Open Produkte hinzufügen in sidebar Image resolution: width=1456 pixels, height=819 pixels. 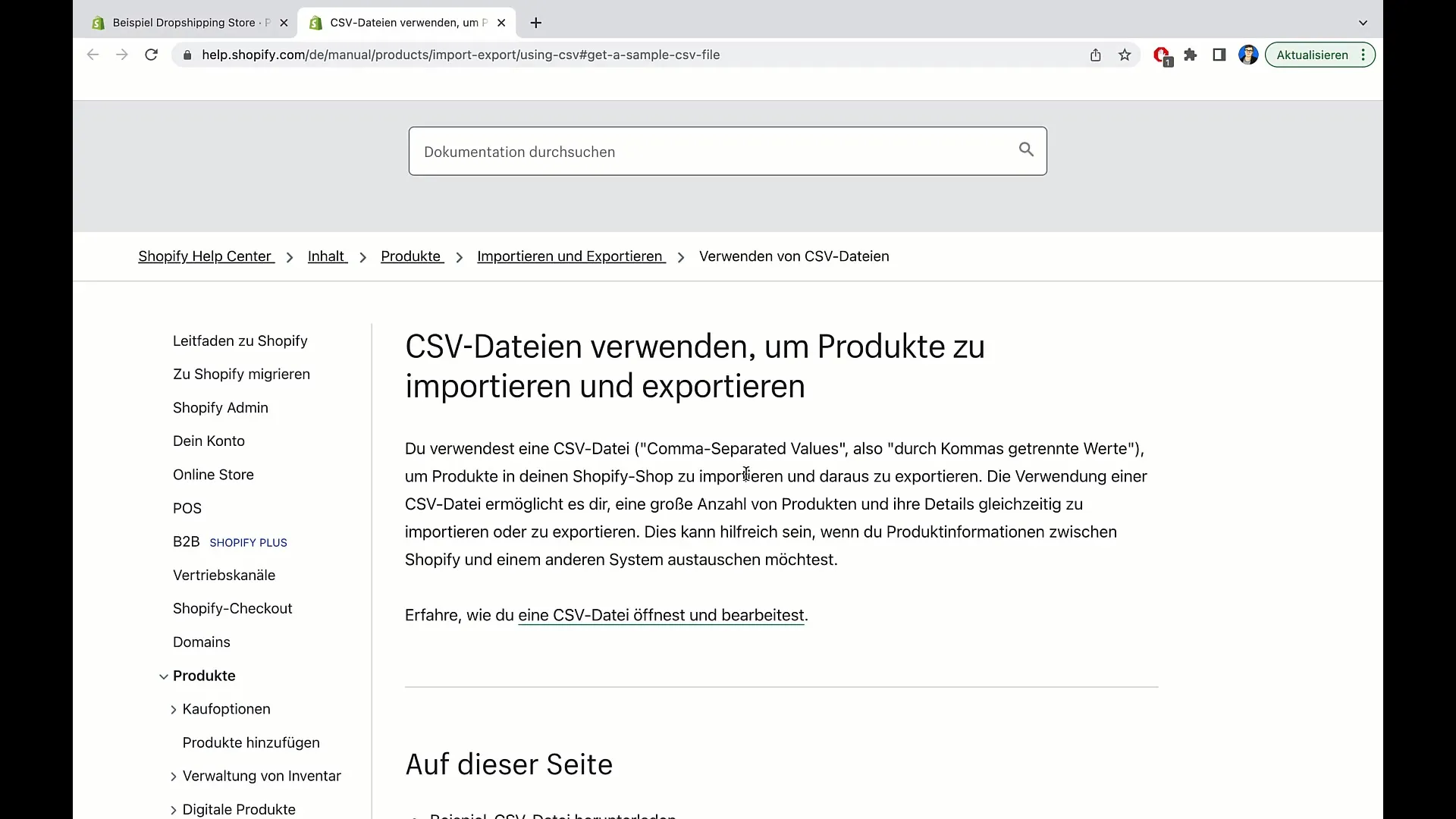(x=251, y=742)
